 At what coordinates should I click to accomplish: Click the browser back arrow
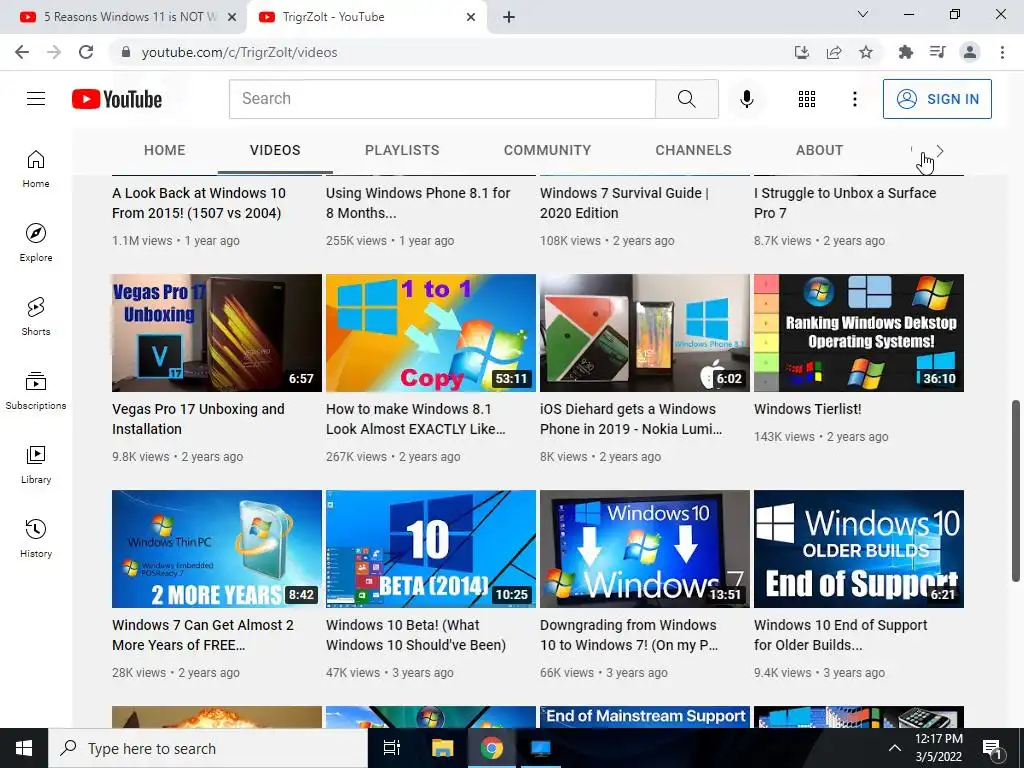tap(22, 52)
